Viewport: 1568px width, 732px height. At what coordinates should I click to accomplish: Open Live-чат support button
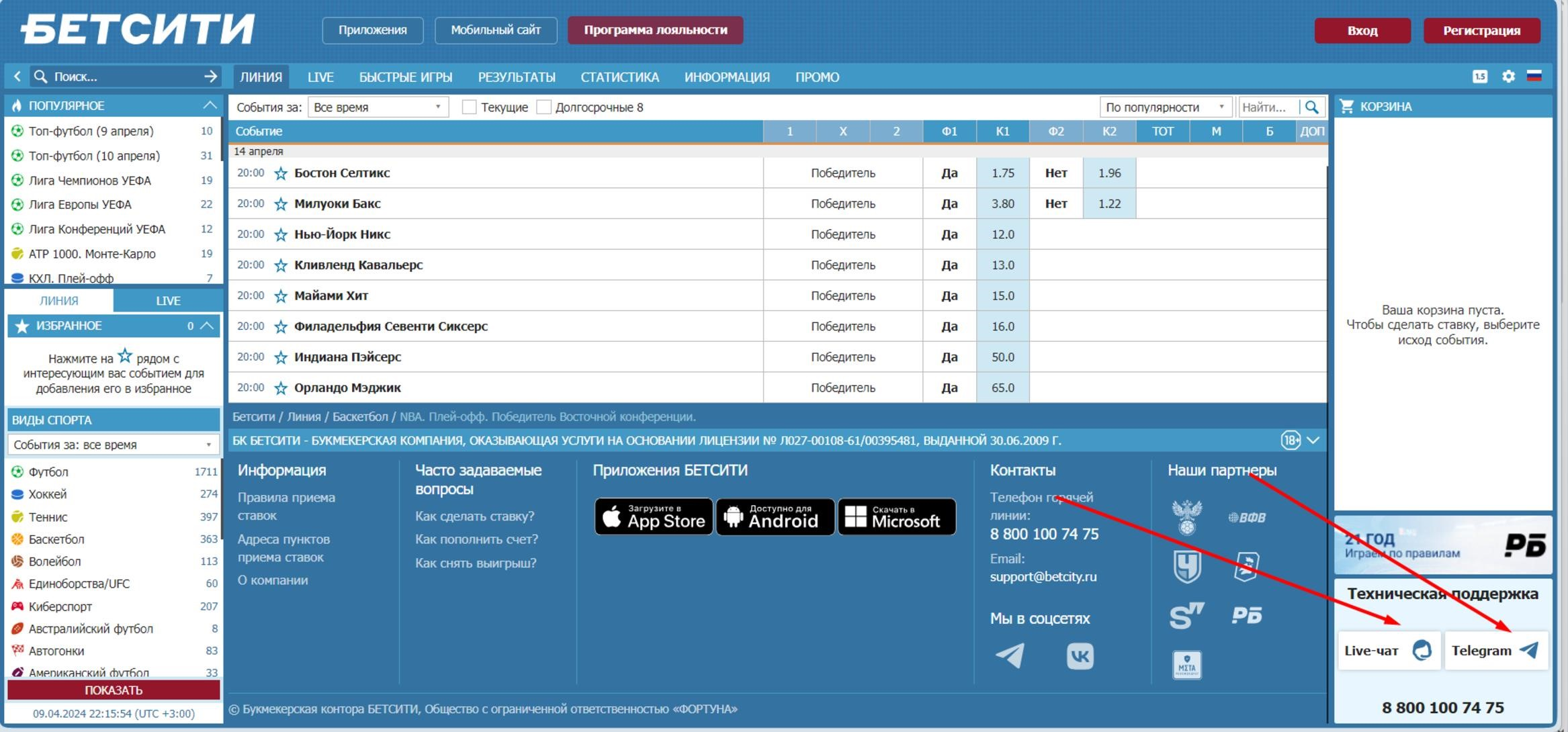(1389, 651)
